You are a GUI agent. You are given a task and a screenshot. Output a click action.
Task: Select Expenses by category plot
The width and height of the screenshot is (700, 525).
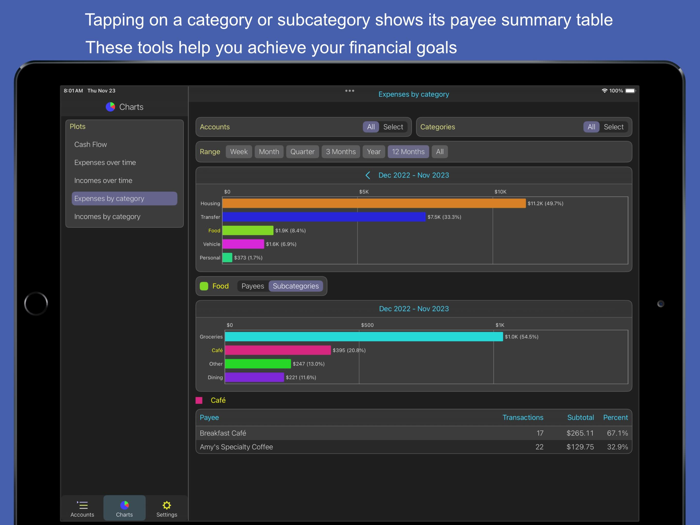pyautogui.click(x=124, y=199)
